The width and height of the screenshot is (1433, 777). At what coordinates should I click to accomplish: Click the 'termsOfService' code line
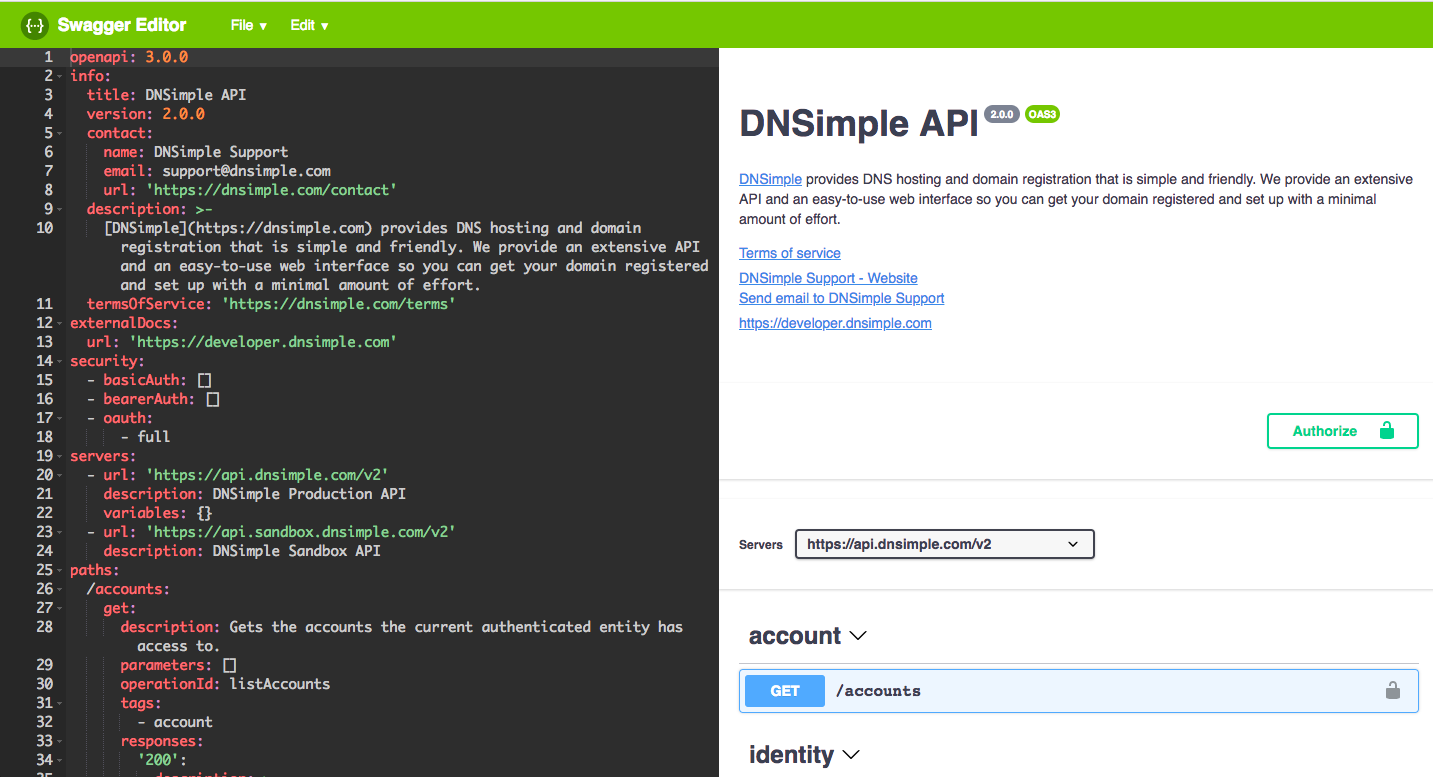coord(271,304)
